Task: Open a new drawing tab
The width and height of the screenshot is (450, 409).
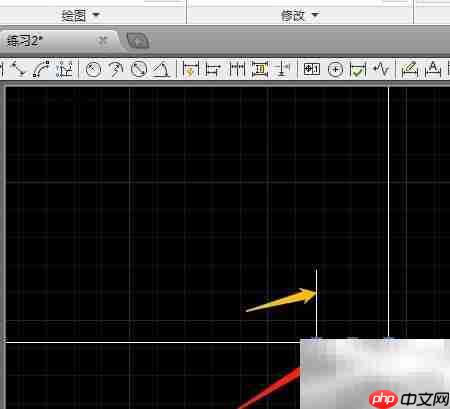Action: (139, 41)
